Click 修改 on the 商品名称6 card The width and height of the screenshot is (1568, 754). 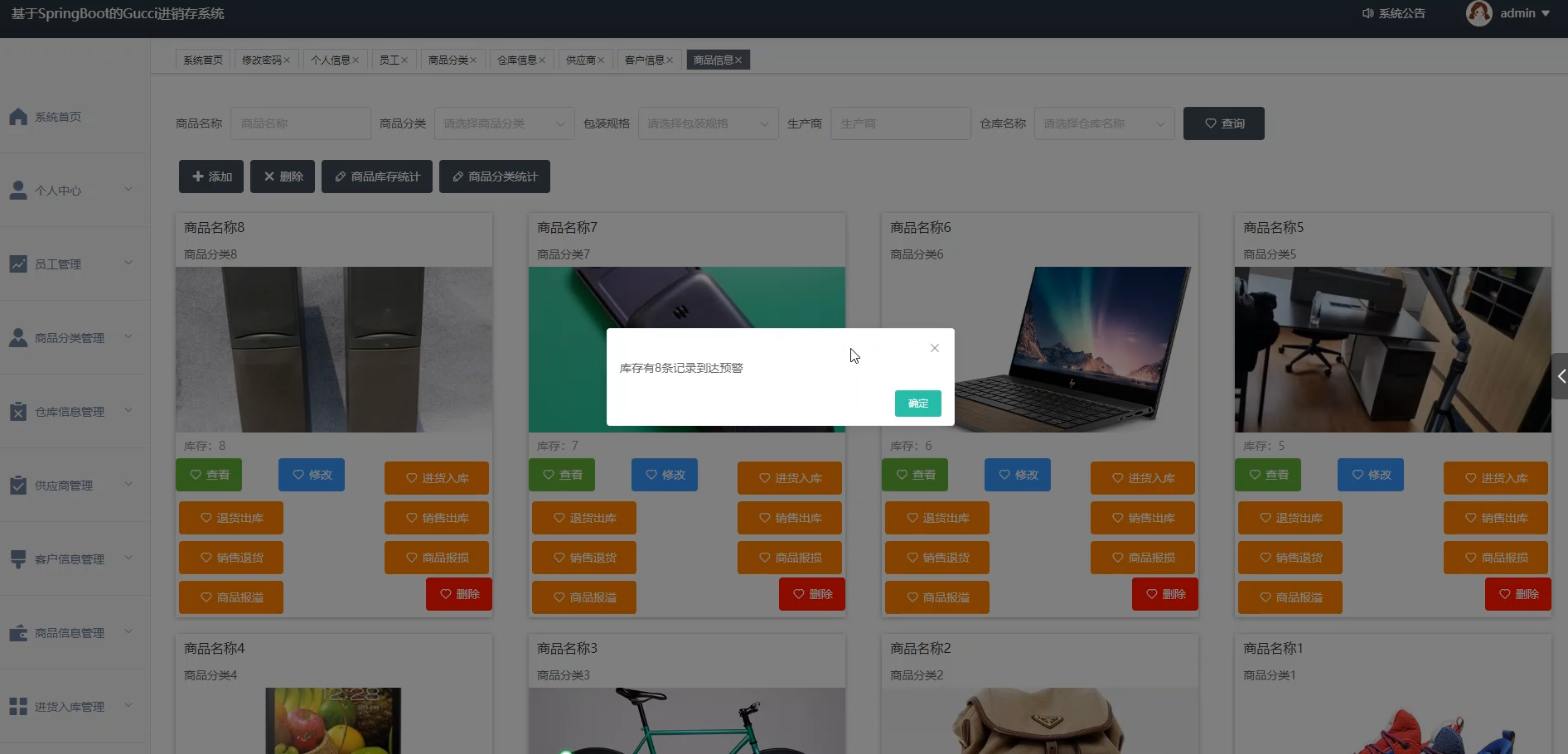(1018, 475)
